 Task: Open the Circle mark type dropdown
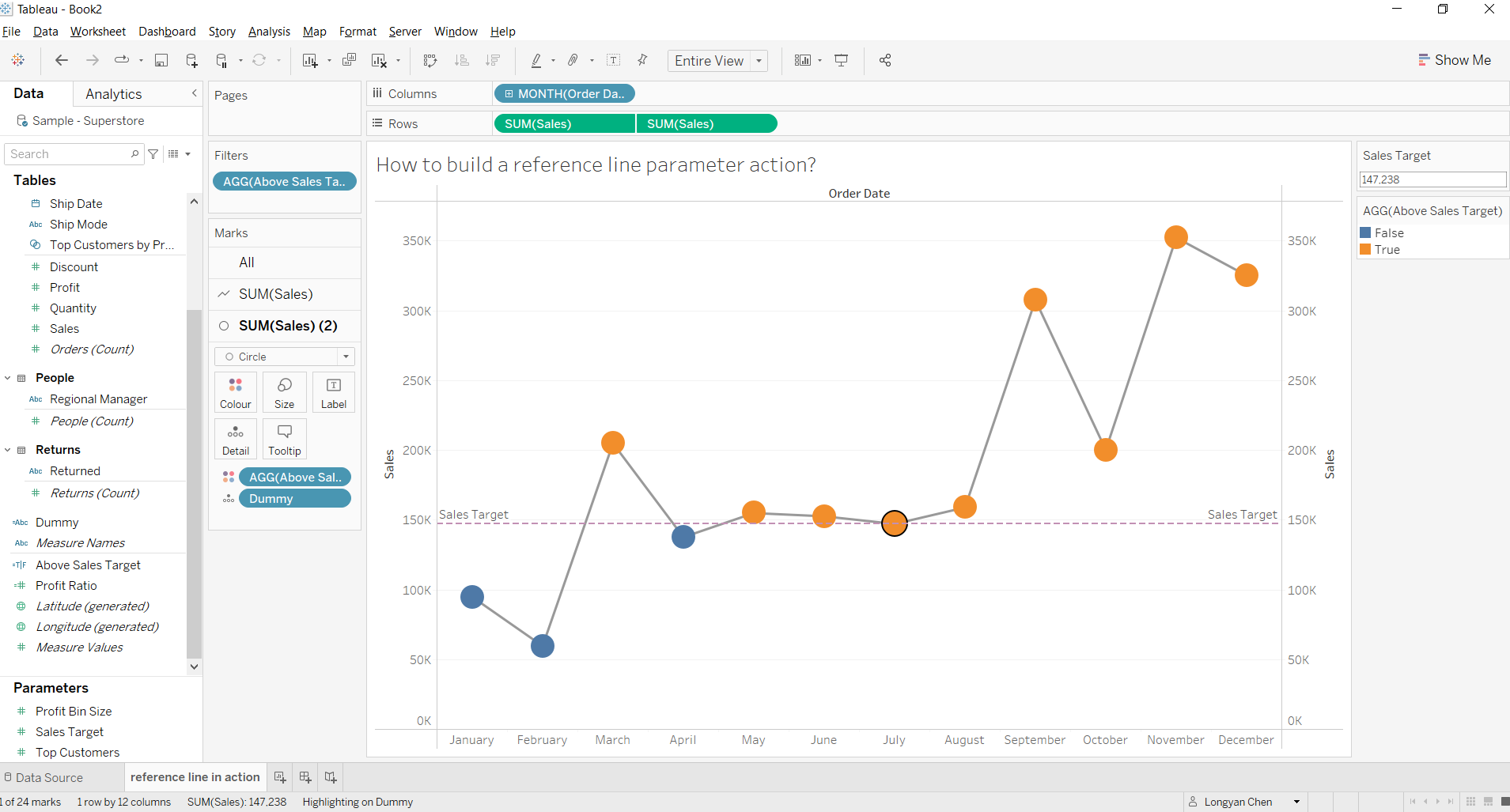[x=346, y=356]
